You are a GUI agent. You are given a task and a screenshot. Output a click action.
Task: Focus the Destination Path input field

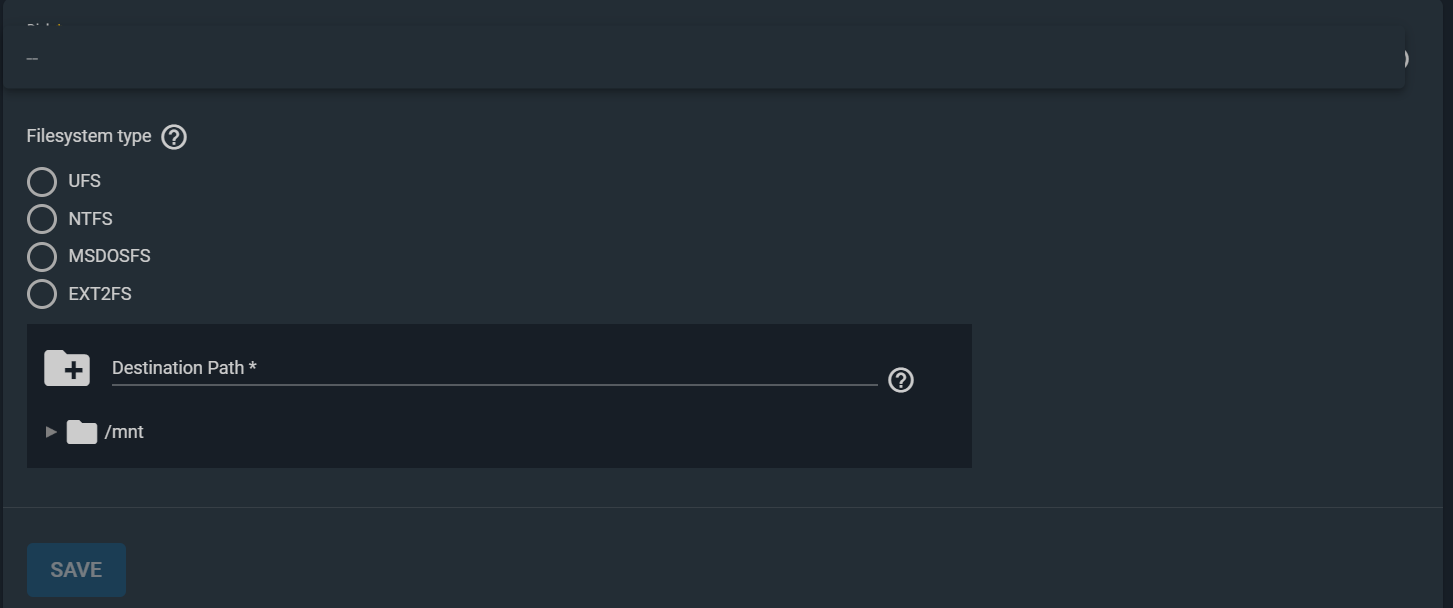coord(494,368)
